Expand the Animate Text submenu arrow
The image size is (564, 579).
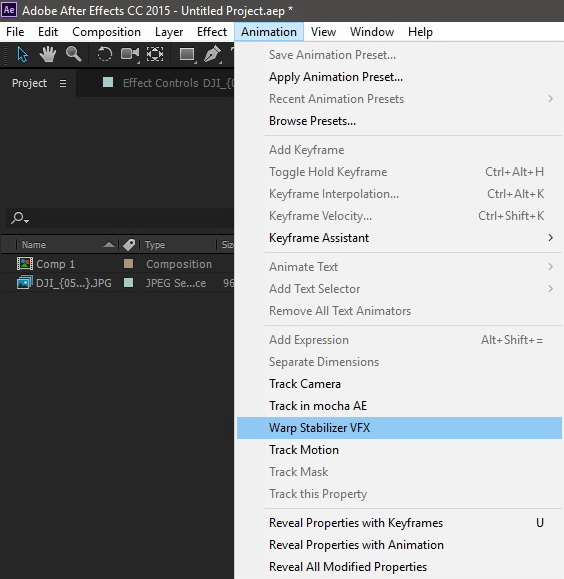tap(550, 267)
